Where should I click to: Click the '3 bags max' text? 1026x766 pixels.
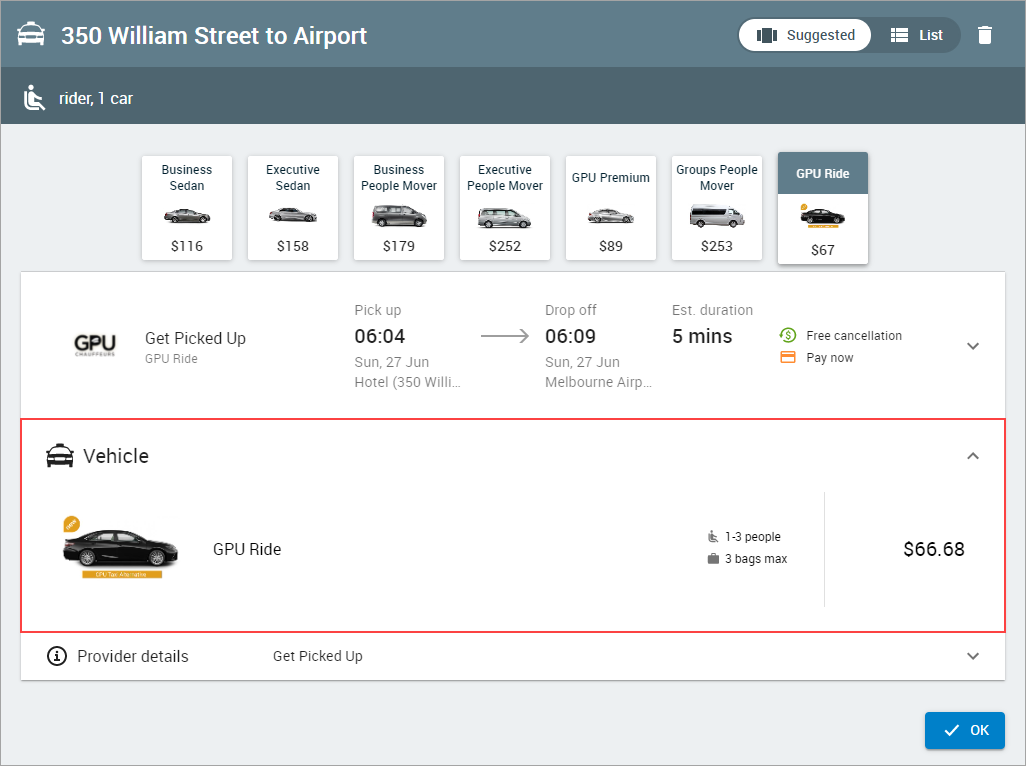pyautogui.click(x=756, y=559)
